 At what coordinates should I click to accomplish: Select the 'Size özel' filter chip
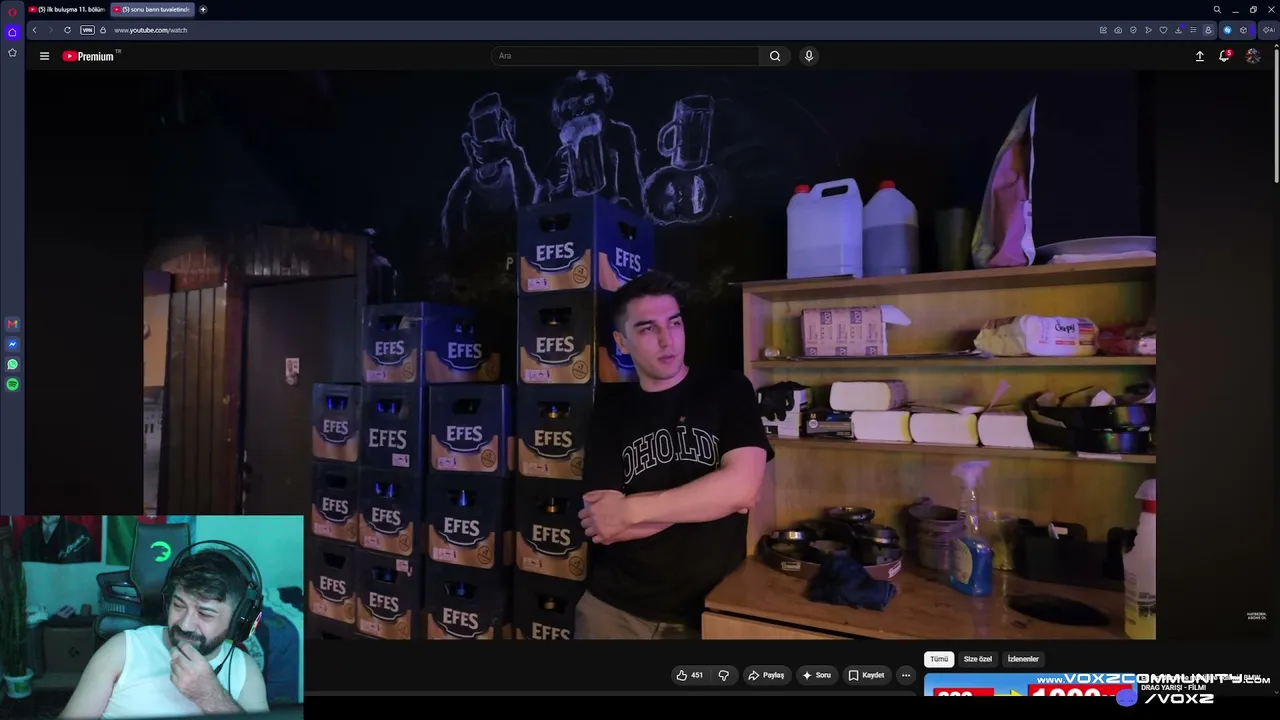coord(978,659)
